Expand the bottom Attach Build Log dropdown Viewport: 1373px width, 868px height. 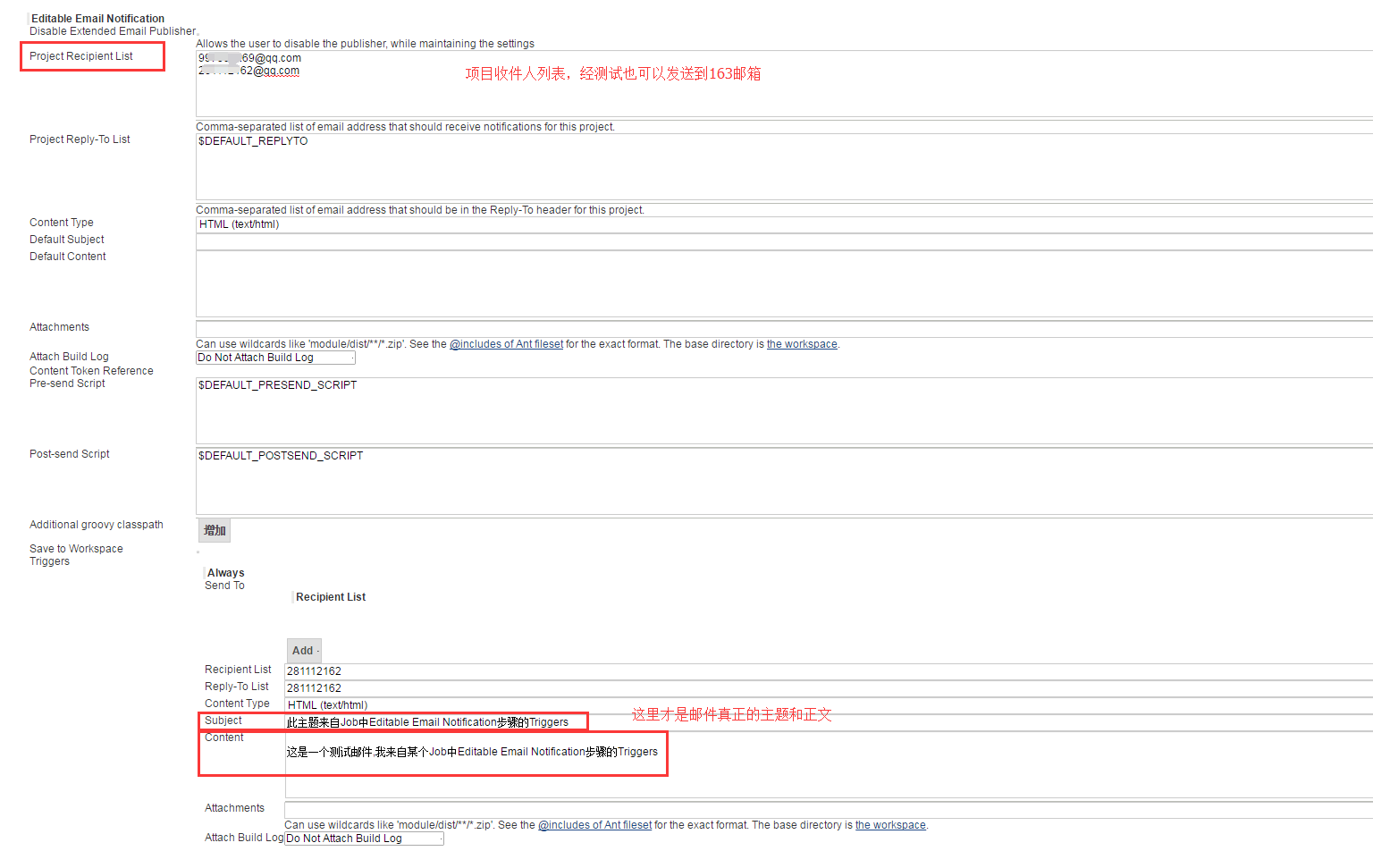(x=364, y=839)
